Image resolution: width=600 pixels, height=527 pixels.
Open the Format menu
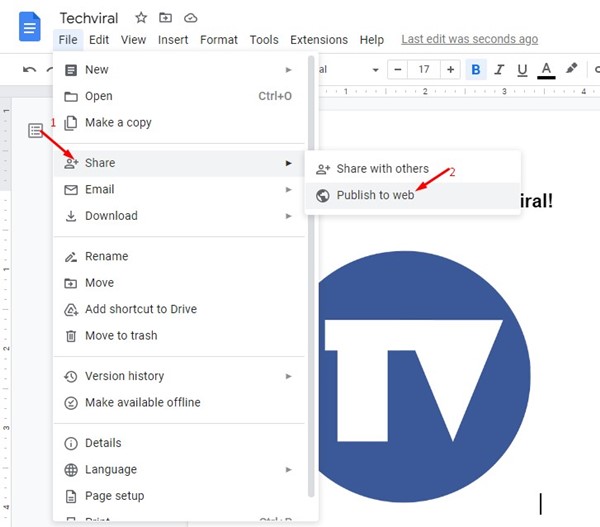(218, 40)
